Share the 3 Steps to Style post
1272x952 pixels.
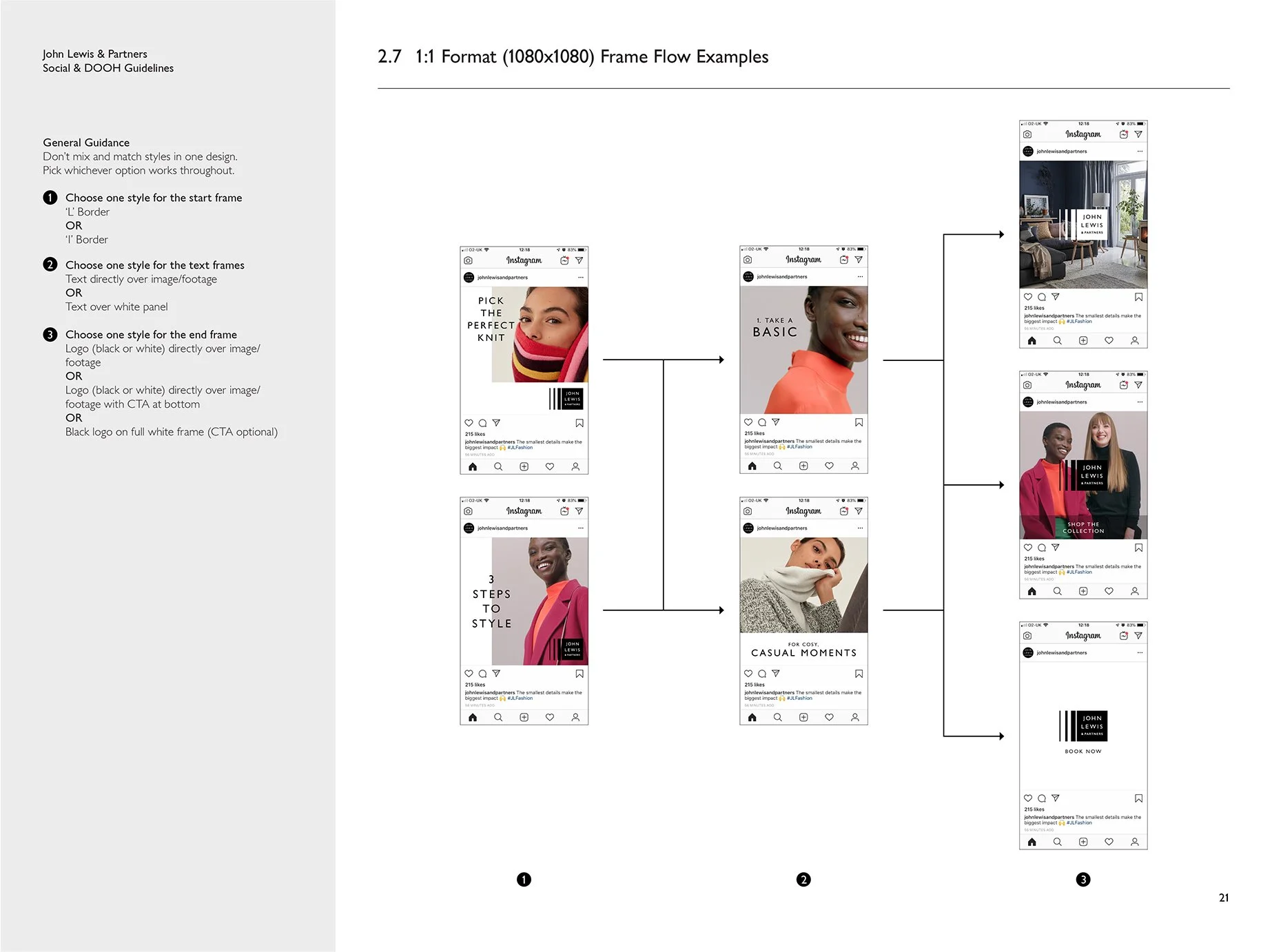pos(496,674)
